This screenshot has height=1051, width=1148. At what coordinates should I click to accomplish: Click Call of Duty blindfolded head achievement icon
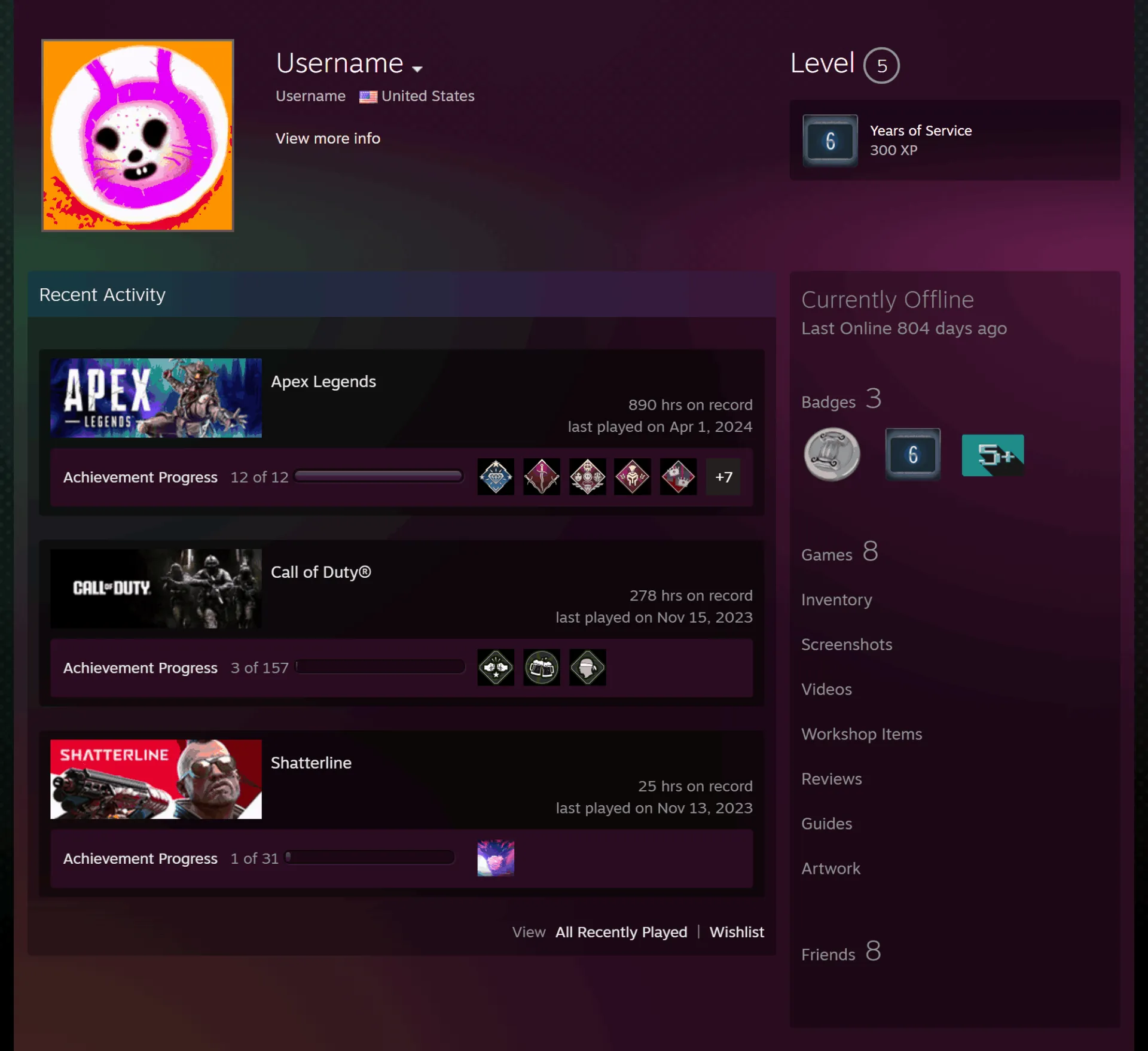[x=588, y=668]
